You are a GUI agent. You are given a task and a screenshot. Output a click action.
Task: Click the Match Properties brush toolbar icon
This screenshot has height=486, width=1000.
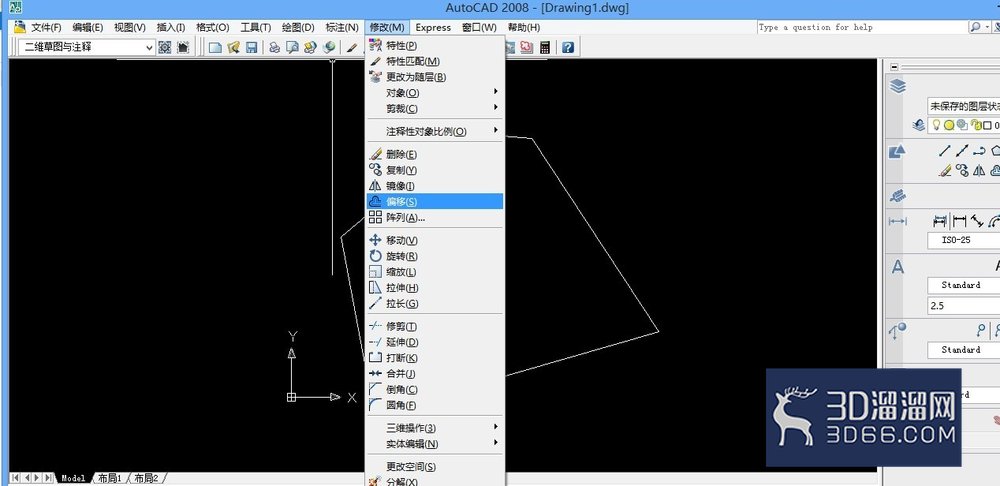[x=351, y=47]
